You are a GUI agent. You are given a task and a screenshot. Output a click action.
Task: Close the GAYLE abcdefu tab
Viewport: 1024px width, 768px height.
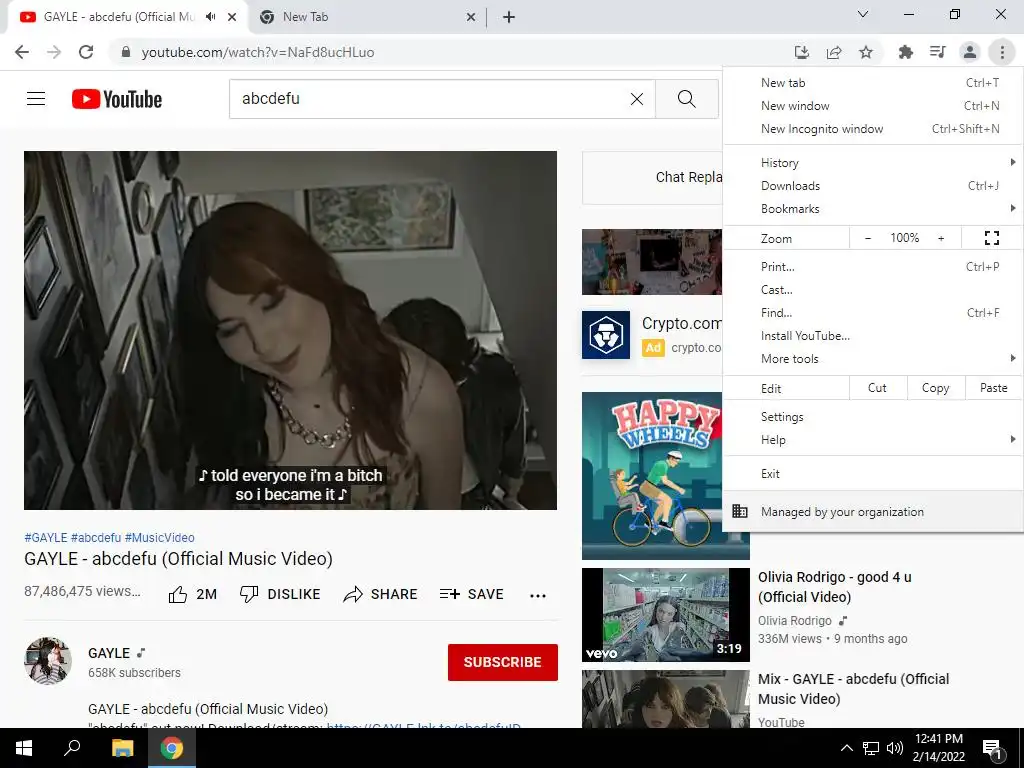232,17
